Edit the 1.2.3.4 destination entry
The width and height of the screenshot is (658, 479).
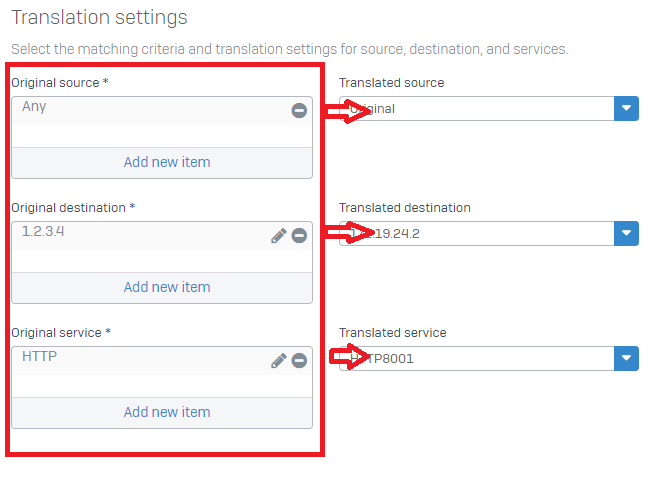tap(279, 236)
